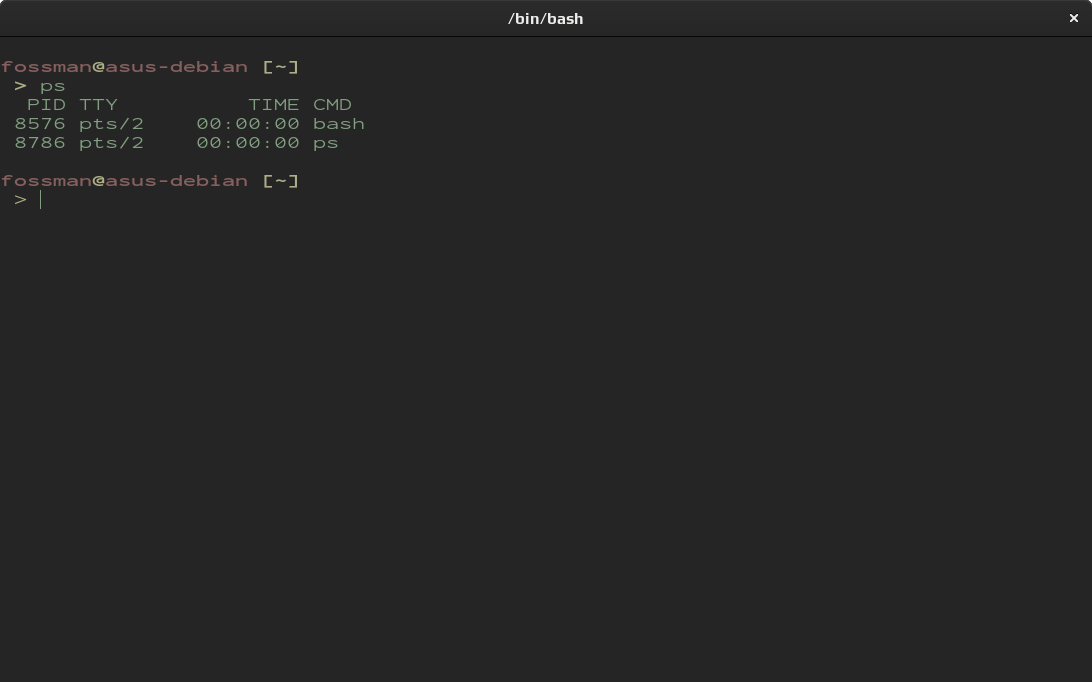Click the bash command name in output

339,124
